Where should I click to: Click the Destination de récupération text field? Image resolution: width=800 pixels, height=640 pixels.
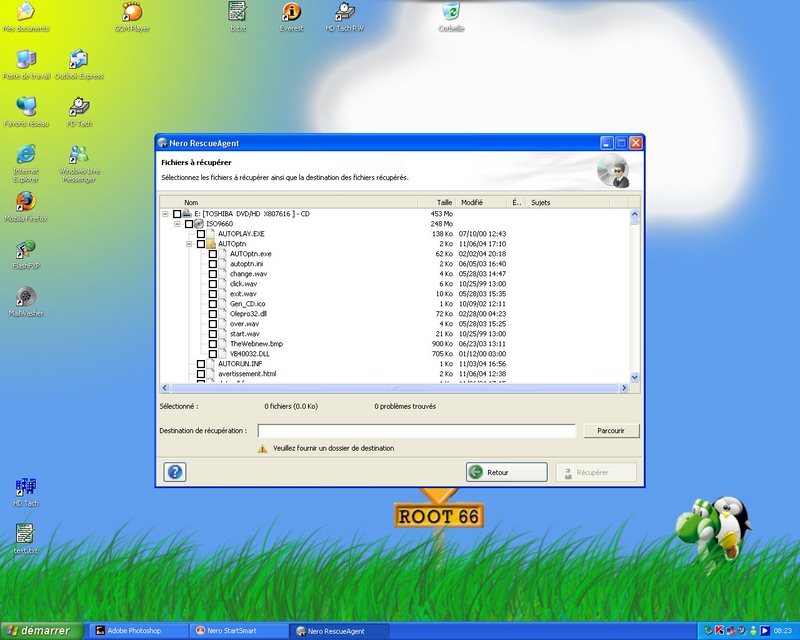click(416, 431)
